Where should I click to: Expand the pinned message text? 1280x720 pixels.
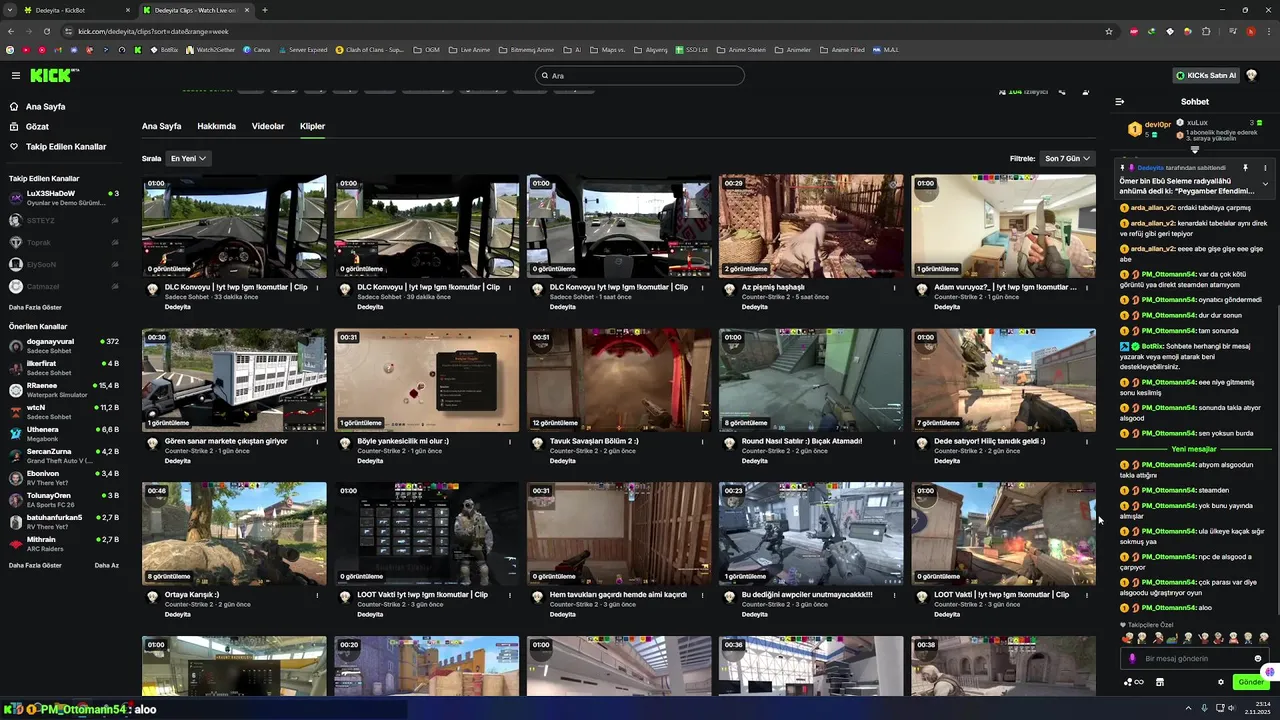pyautogui.click(x=1265, y=184)
